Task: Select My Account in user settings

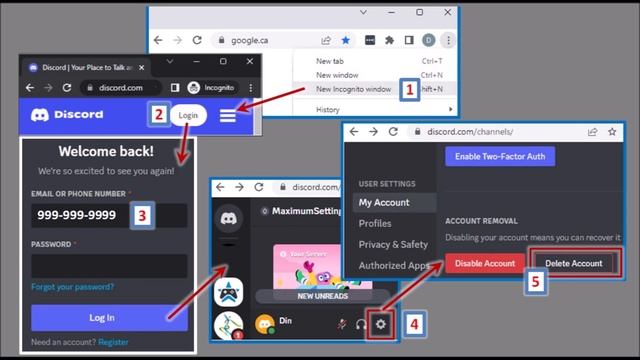Action: point(395,202)
